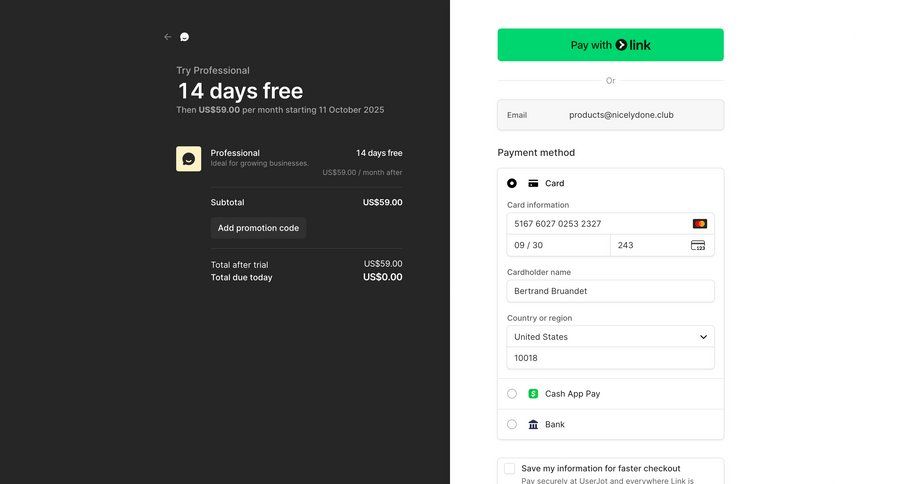The width and height of the screenshot is (900, 484).
Task: Click the credit card icon beside Card
Action: [x=534, y=184]
